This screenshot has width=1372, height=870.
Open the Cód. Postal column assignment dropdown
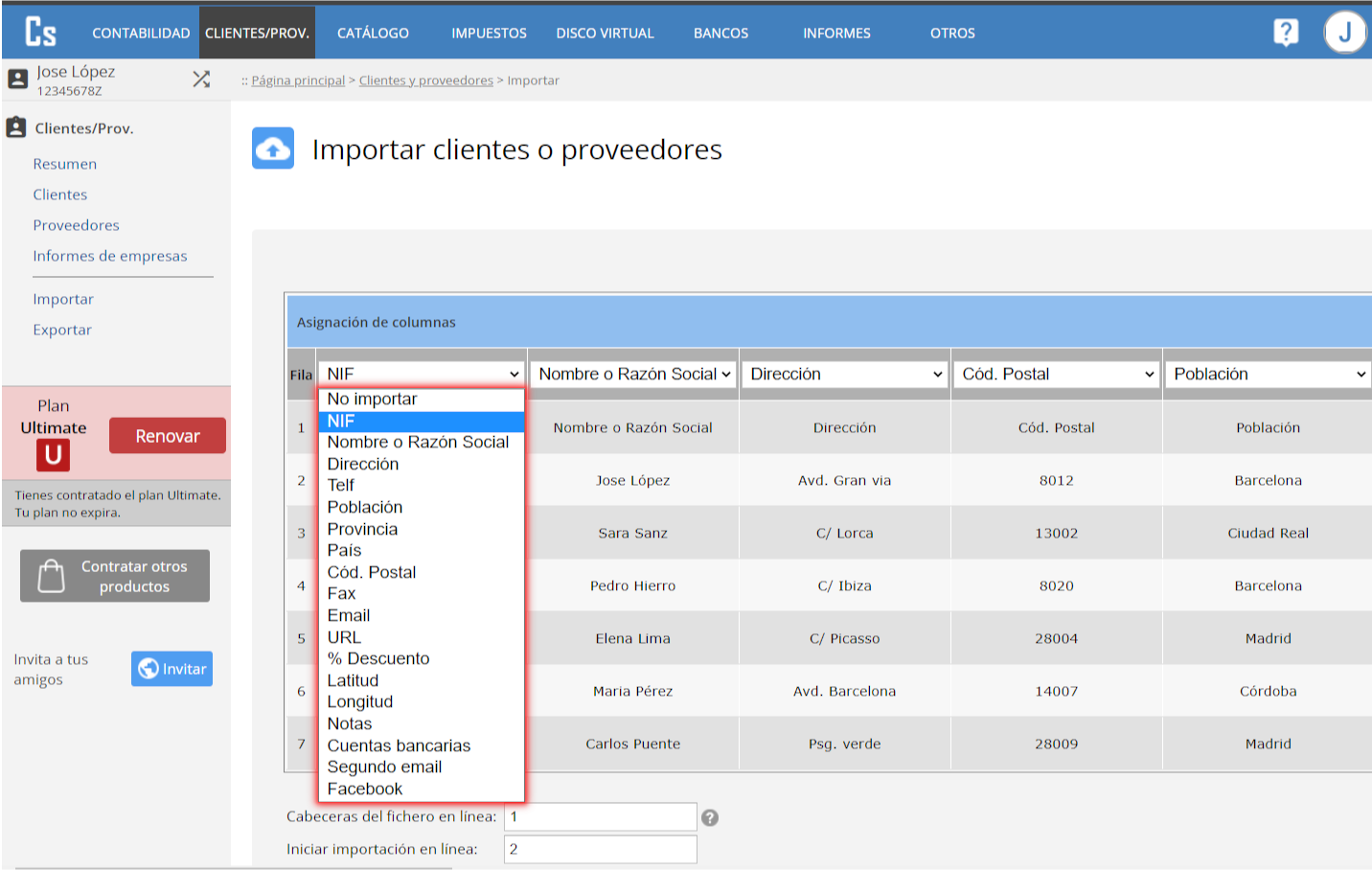(x=1057, y=374)
